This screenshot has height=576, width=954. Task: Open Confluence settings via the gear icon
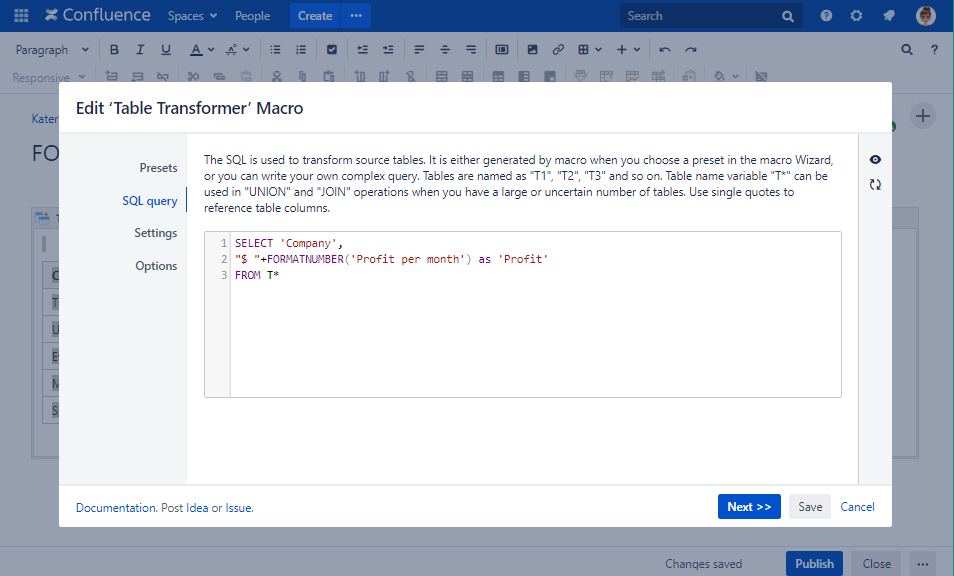(x=856, y=15)
